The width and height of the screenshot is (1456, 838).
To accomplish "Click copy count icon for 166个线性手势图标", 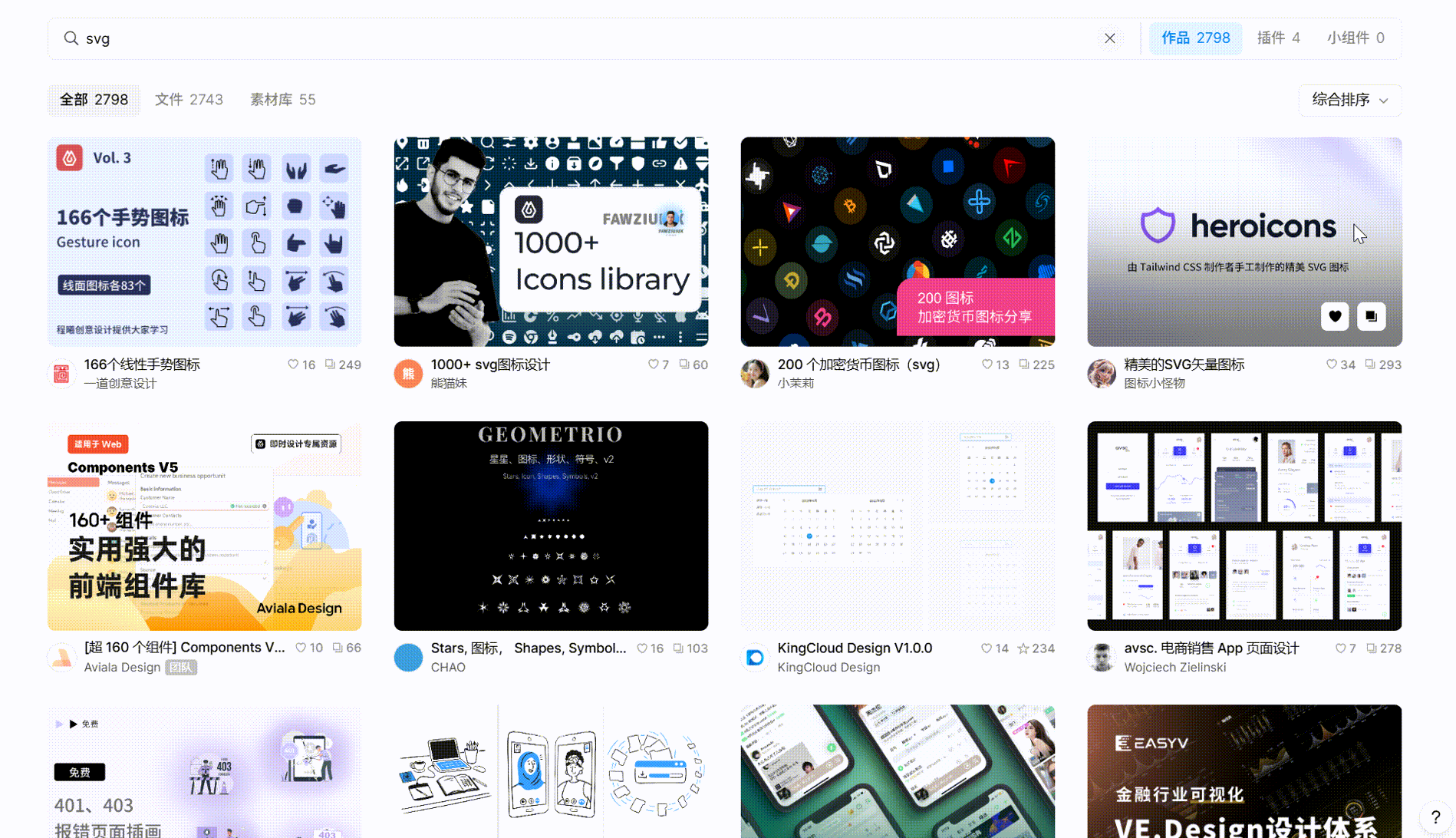I will 330,365.
